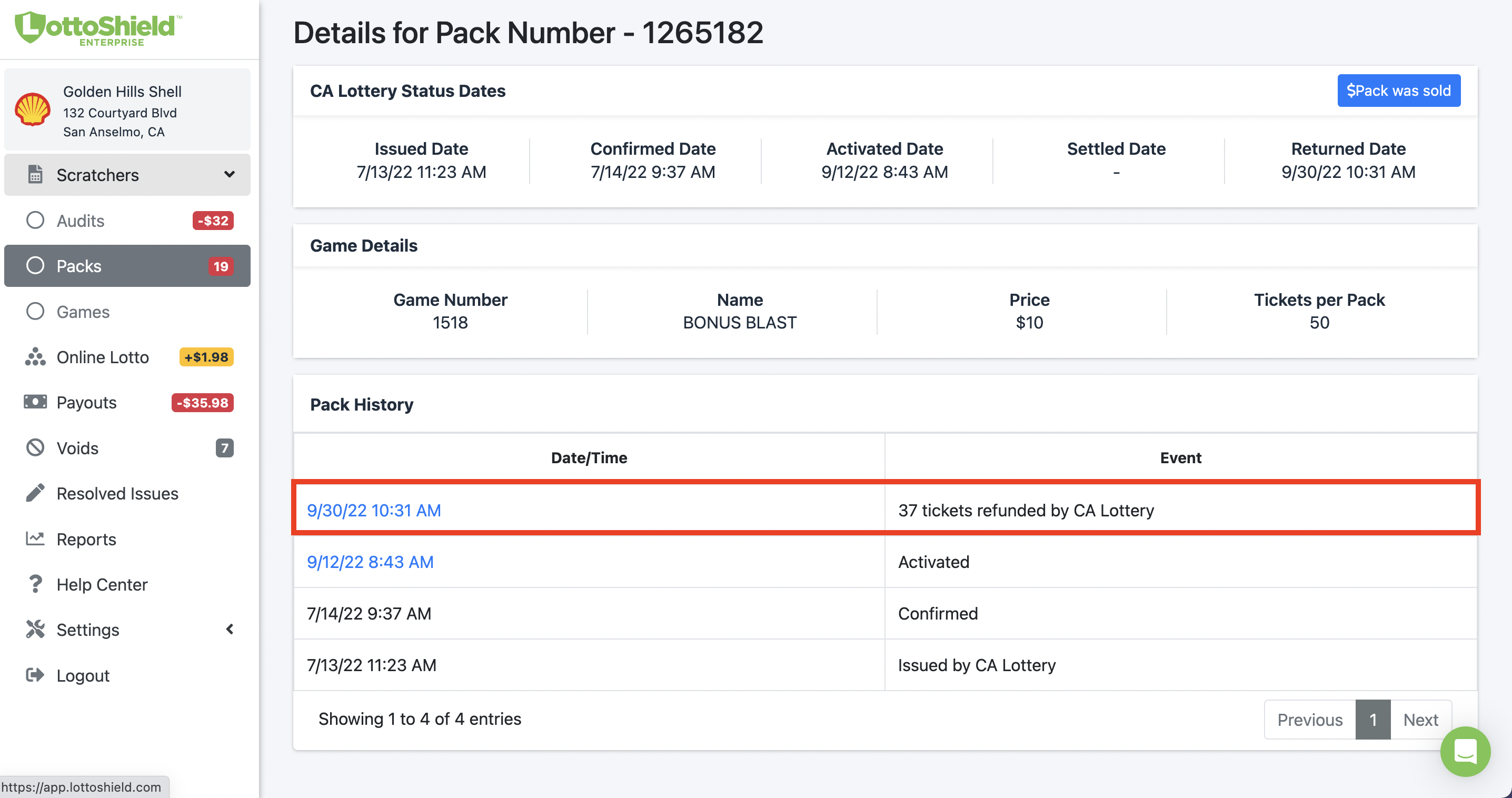
Task: Sort by Event column header
Action: coord(1180,457)
